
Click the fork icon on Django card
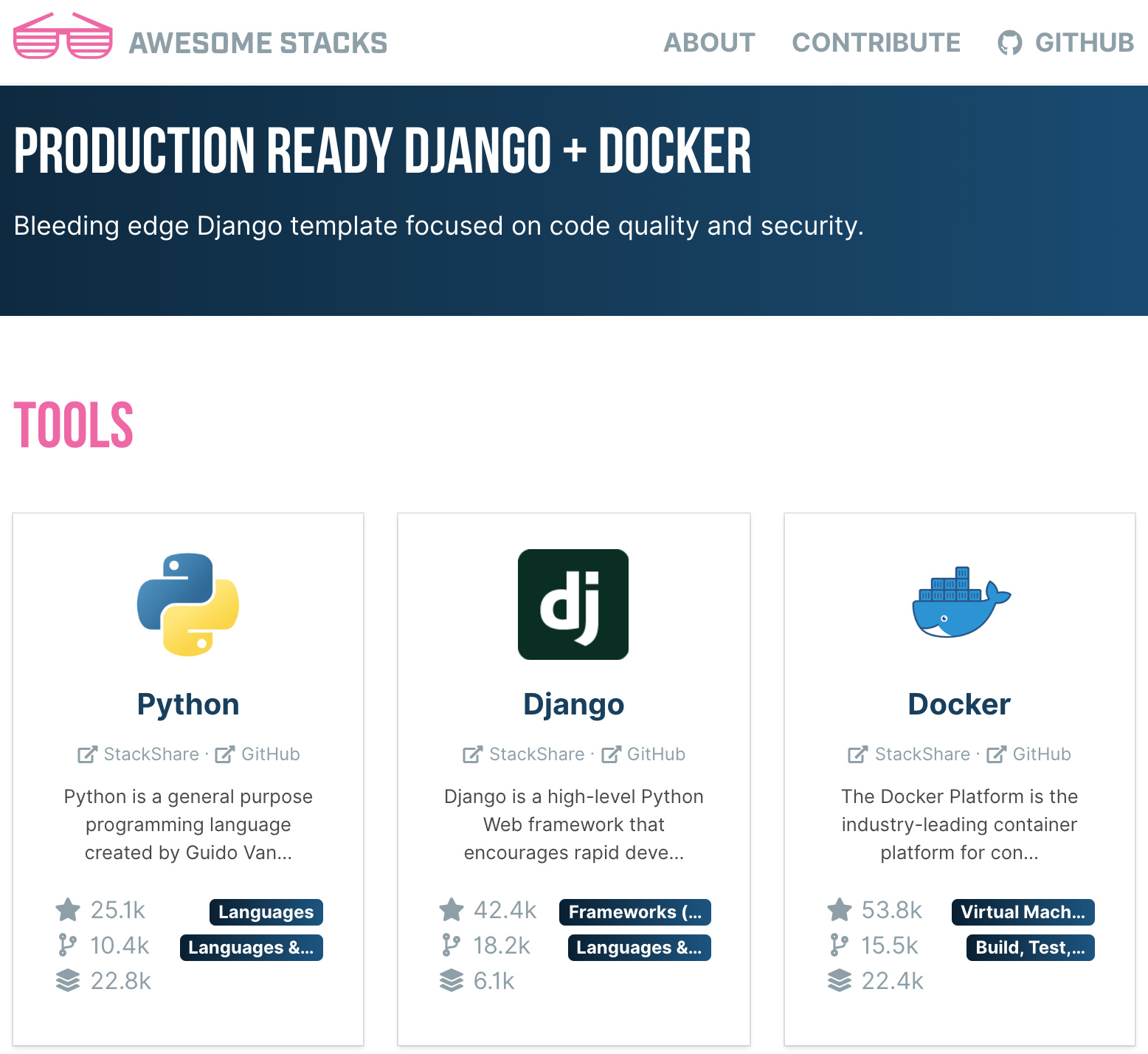(452, 945)
